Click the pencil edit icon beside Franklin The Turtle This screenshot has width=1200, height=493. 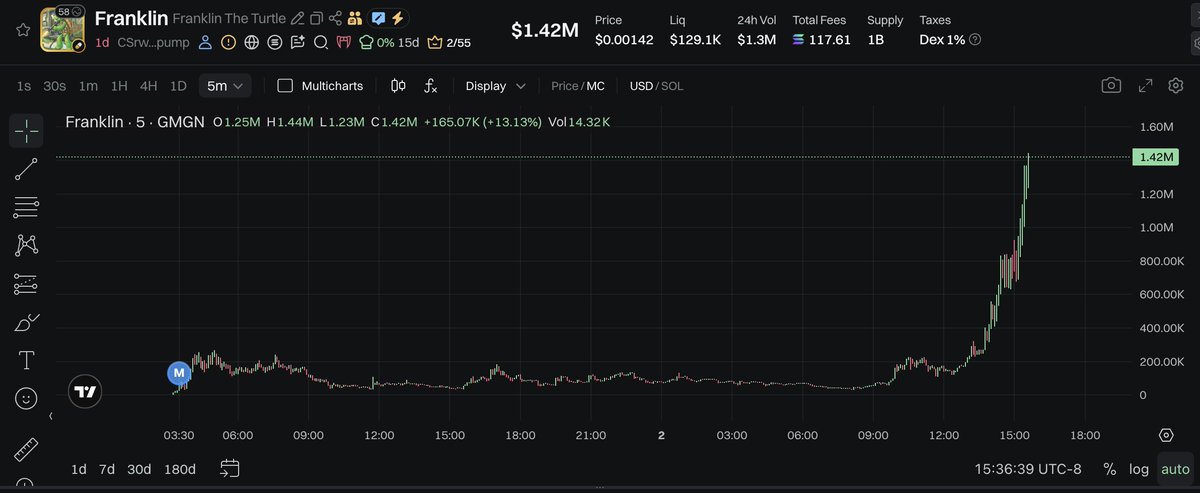point(297,18)
